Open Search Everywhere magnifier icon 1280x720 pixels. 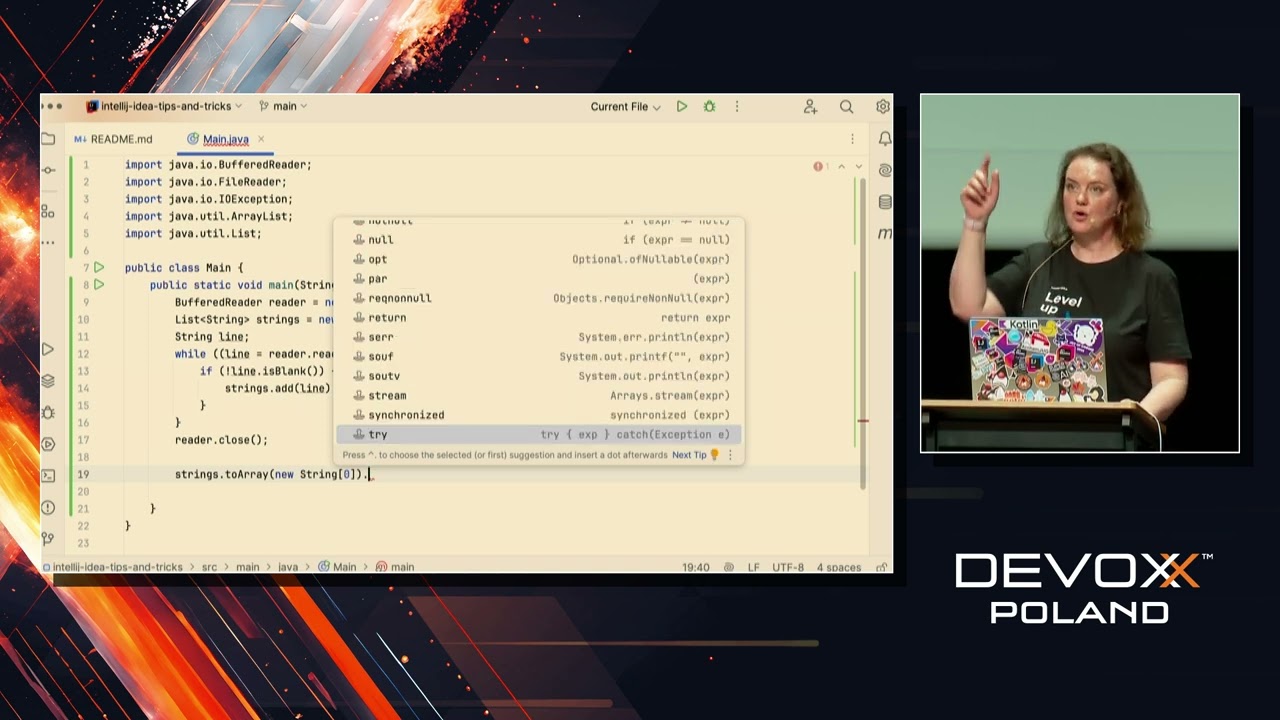click(x=846, y=107)
